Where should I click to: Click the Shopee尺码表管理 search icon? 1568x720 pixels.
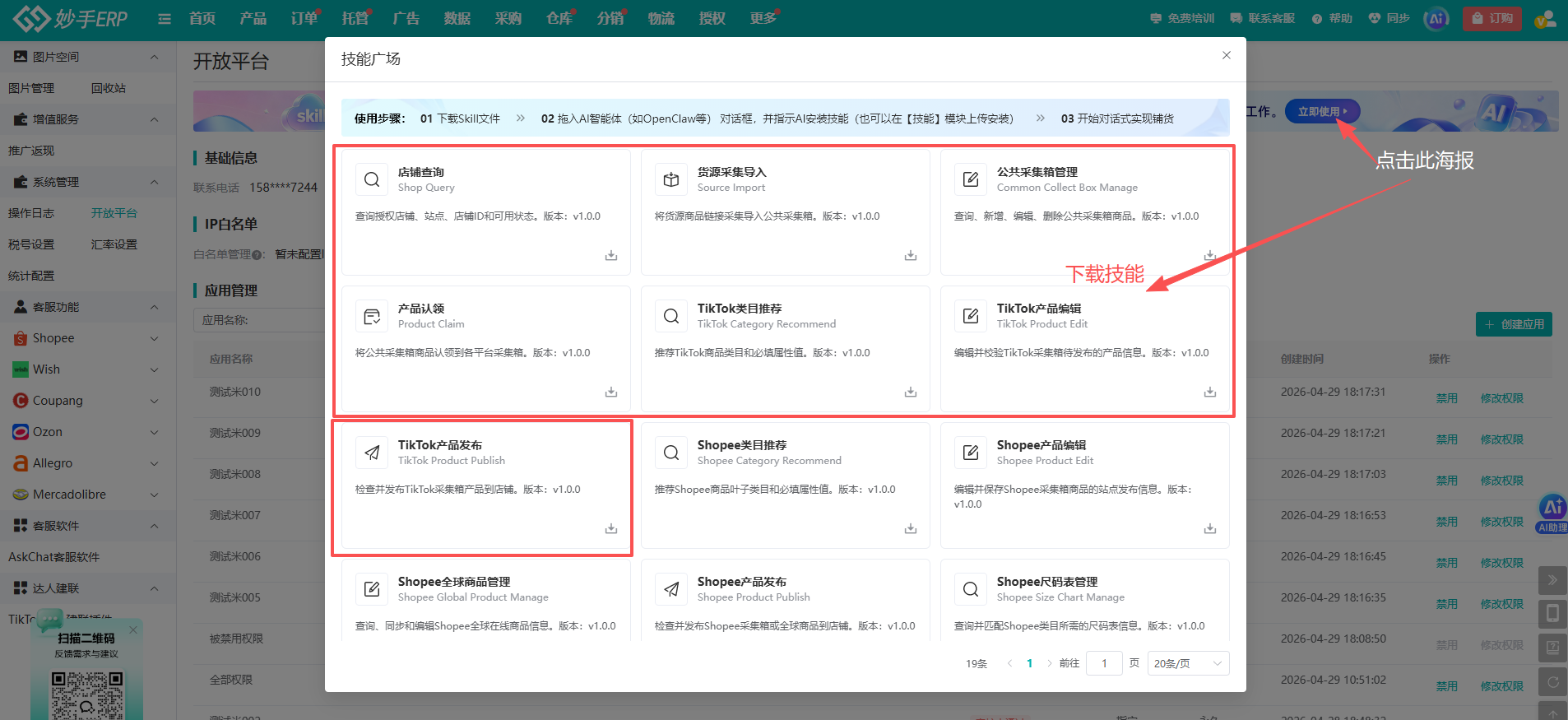coord(971,589)
